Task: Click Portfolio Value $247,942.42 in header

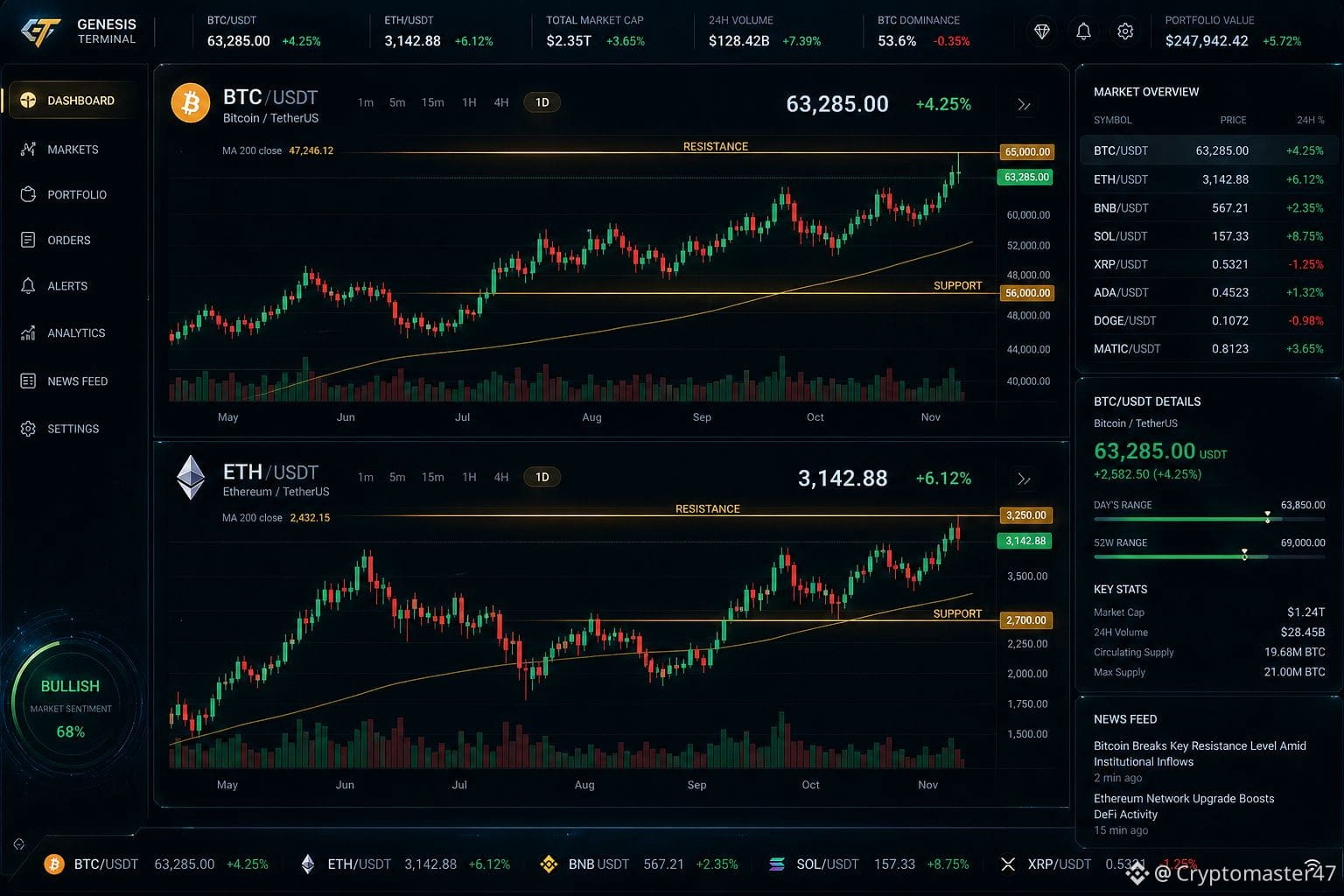Action: pyautogui.click(x=1233, y=31)
